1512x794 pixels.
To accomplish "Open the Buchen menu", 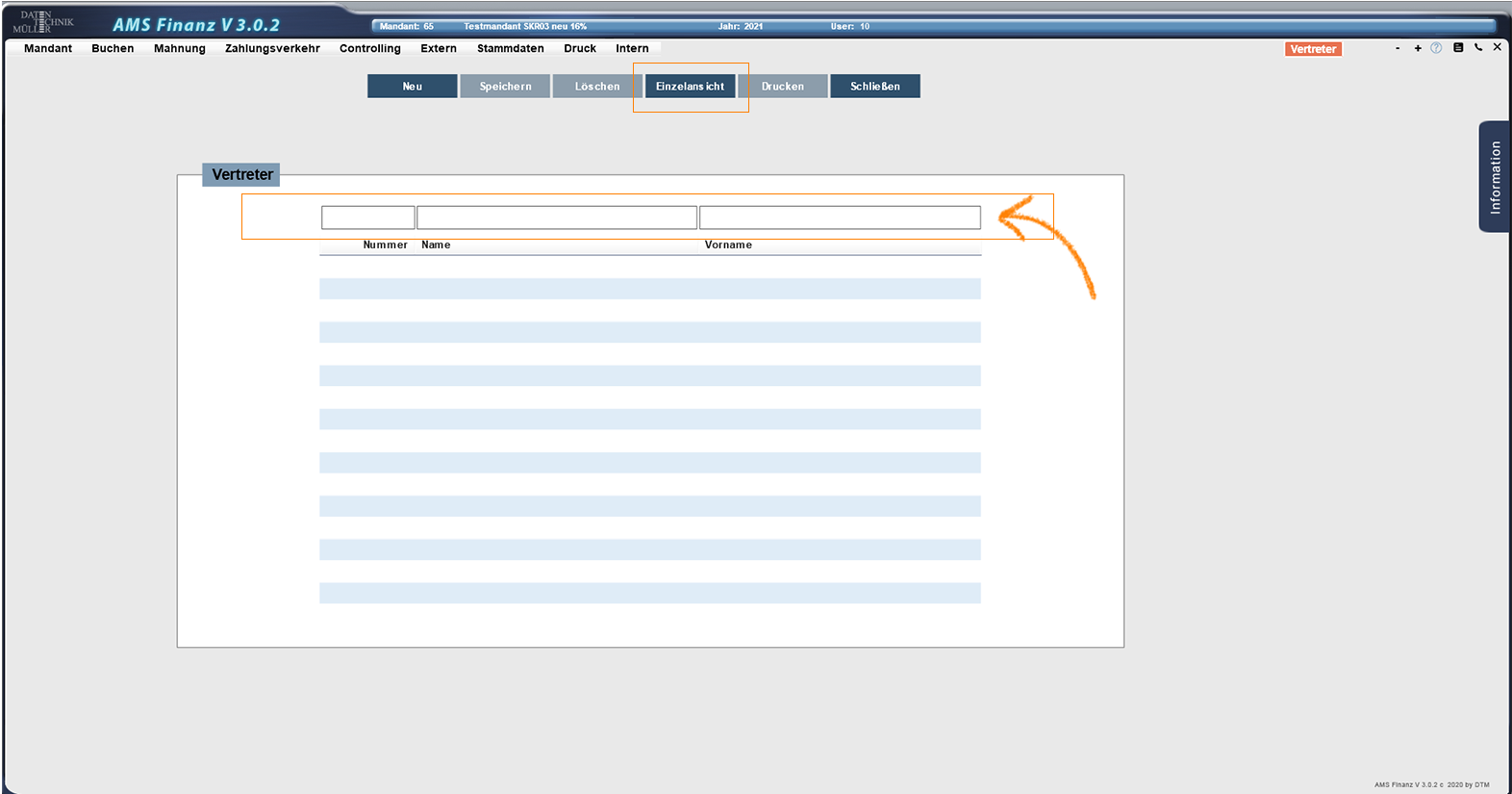I will pos(113,48).
